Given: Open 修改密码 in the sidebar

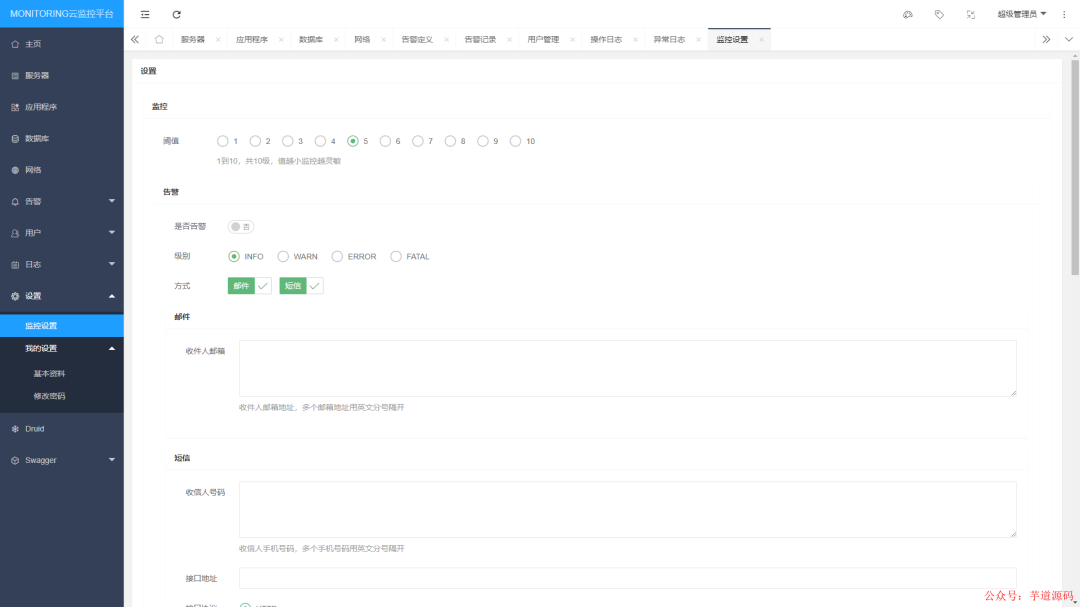Looking at the screenshot, I should tap(62, 396).
